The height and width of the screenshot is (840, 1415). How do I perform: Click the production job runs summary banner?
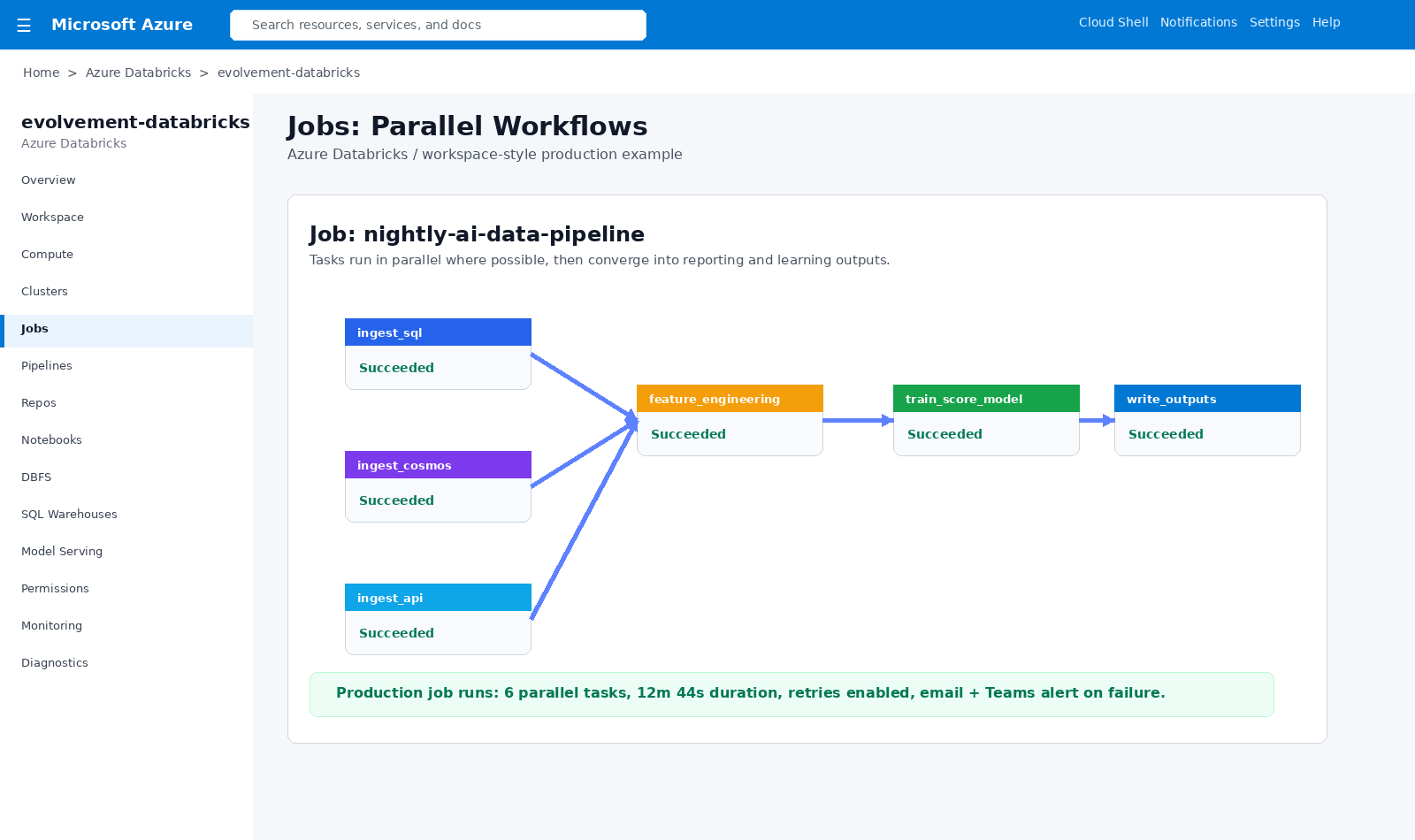coord(792,694)
